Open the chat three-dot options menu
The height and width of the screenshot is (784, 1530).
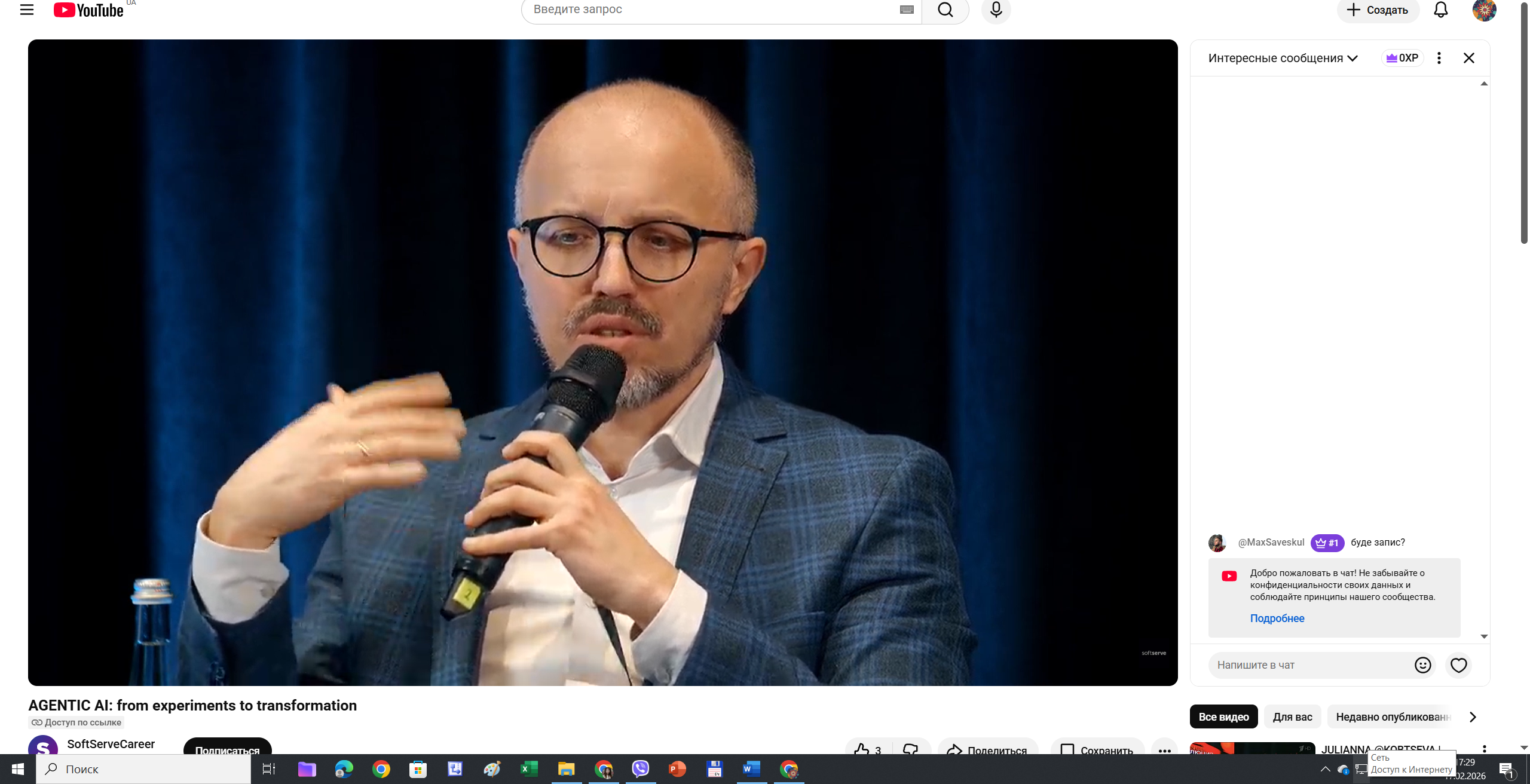1439,58
